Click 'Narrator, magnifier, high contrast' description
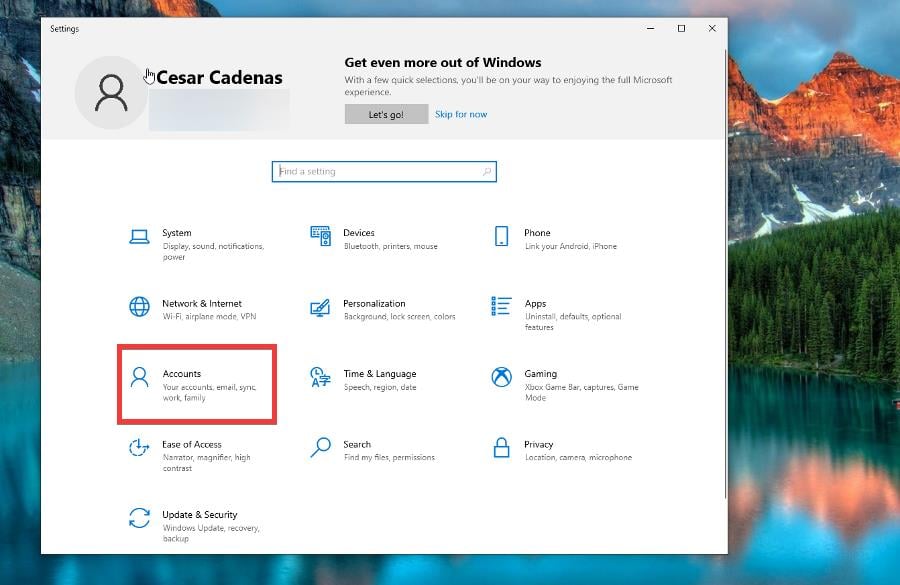The image size is (900, 585). (207, 463)
